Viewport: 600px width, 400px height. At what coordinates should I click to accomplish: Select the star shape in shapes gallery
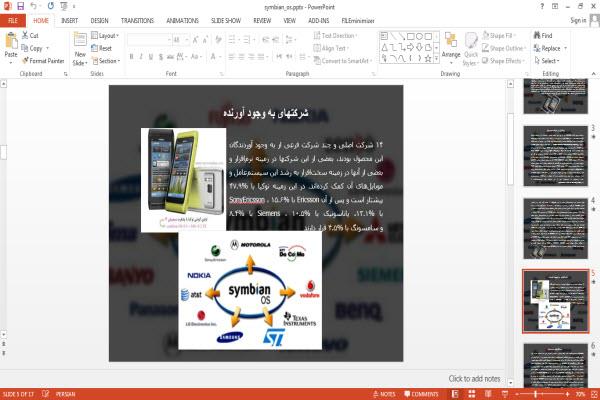(428, 58)
